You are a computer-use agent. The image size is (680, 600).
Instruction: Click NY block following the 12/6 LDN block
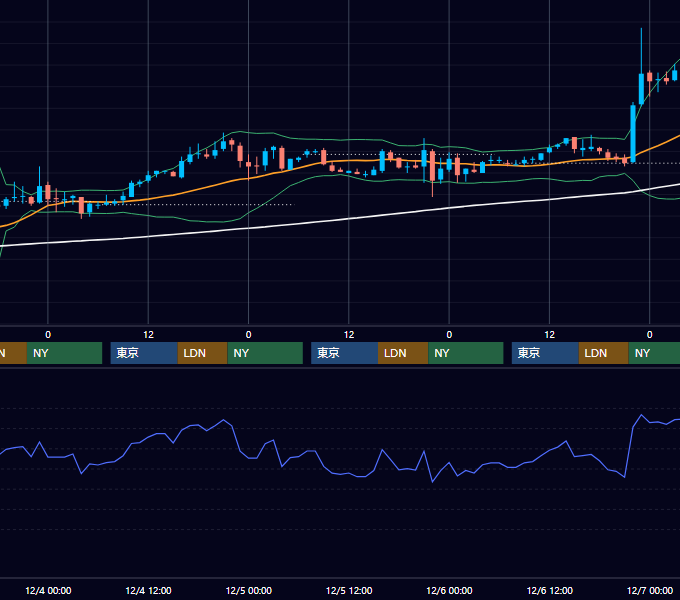click(654, 353)
